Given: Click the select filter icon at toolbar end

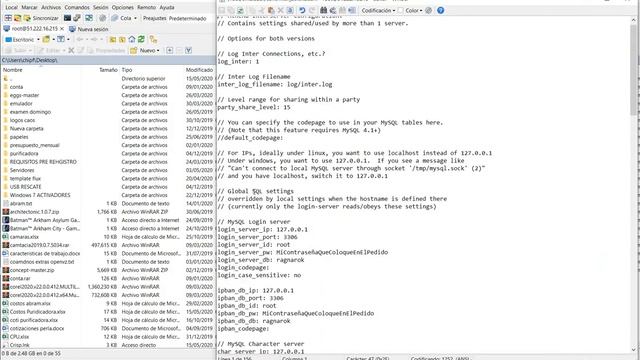Looking at the screenshot, I should tap(188, 50).
